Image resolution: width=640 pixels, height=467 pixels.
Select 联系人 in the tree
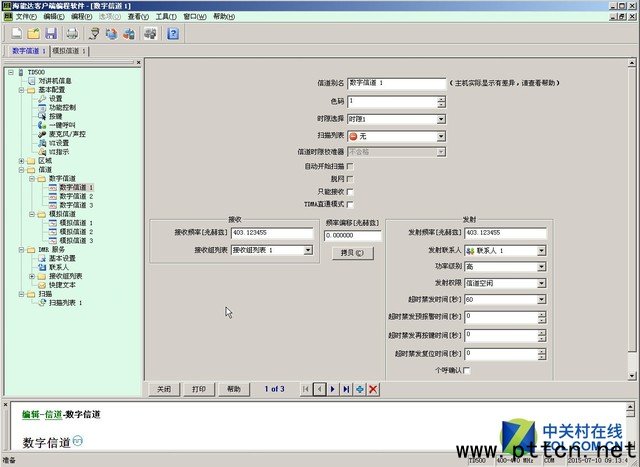[62, 266]
